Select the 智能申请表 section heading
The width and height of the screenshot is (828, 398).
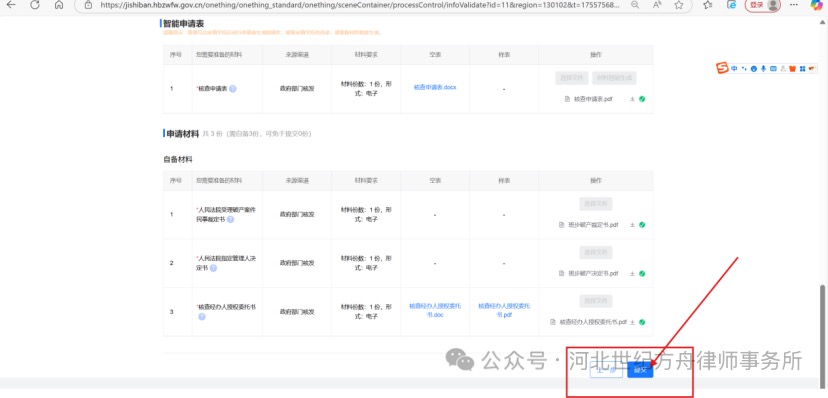coord(185,24)
